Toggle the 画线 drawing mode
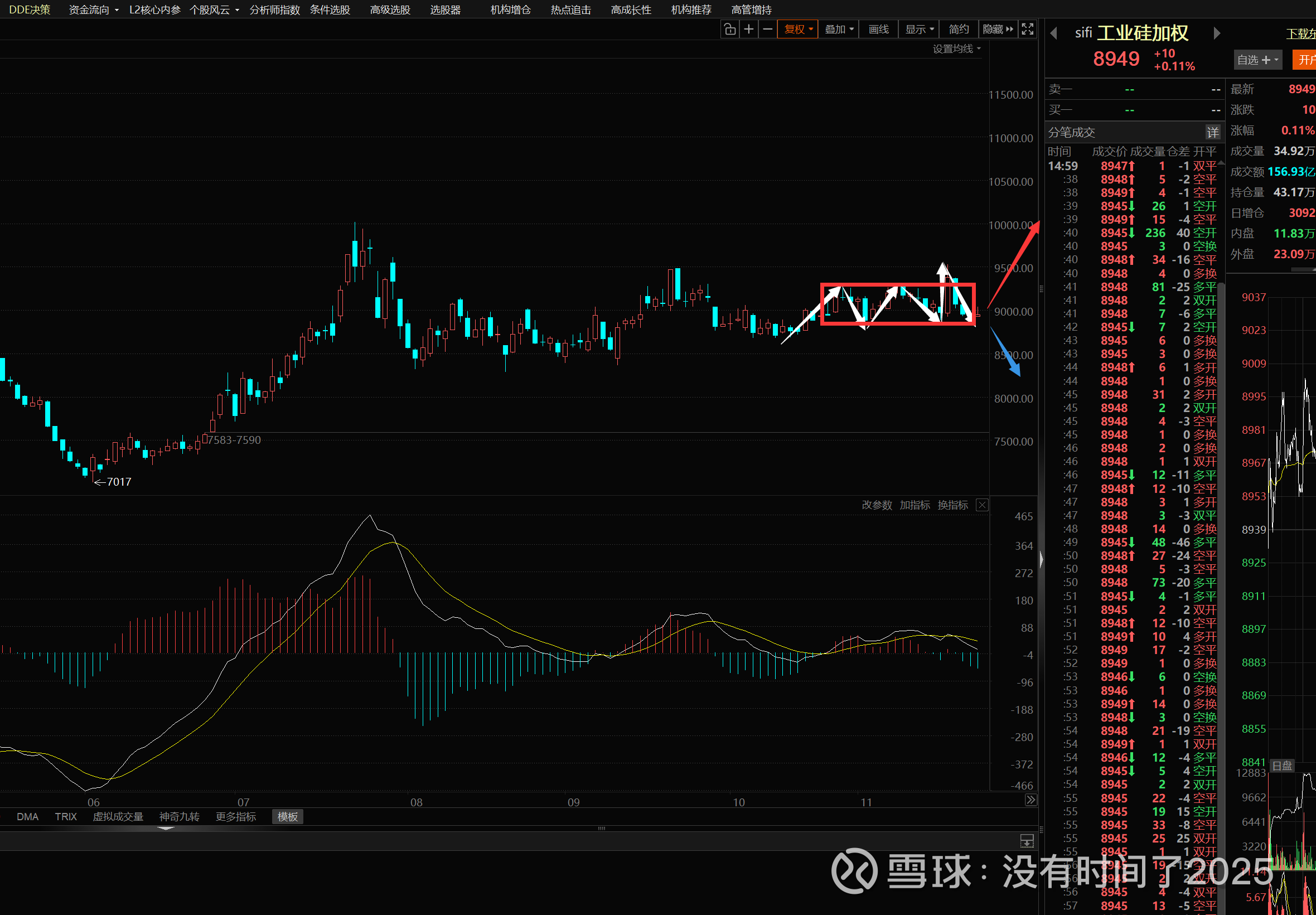The width and height of the screenshot is (1316, 915). 878,29
